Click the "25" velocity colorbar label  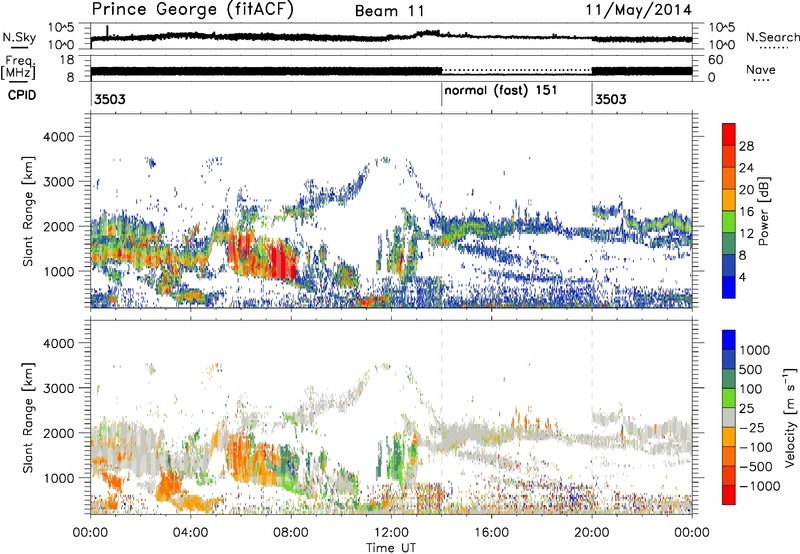point(746,408)
